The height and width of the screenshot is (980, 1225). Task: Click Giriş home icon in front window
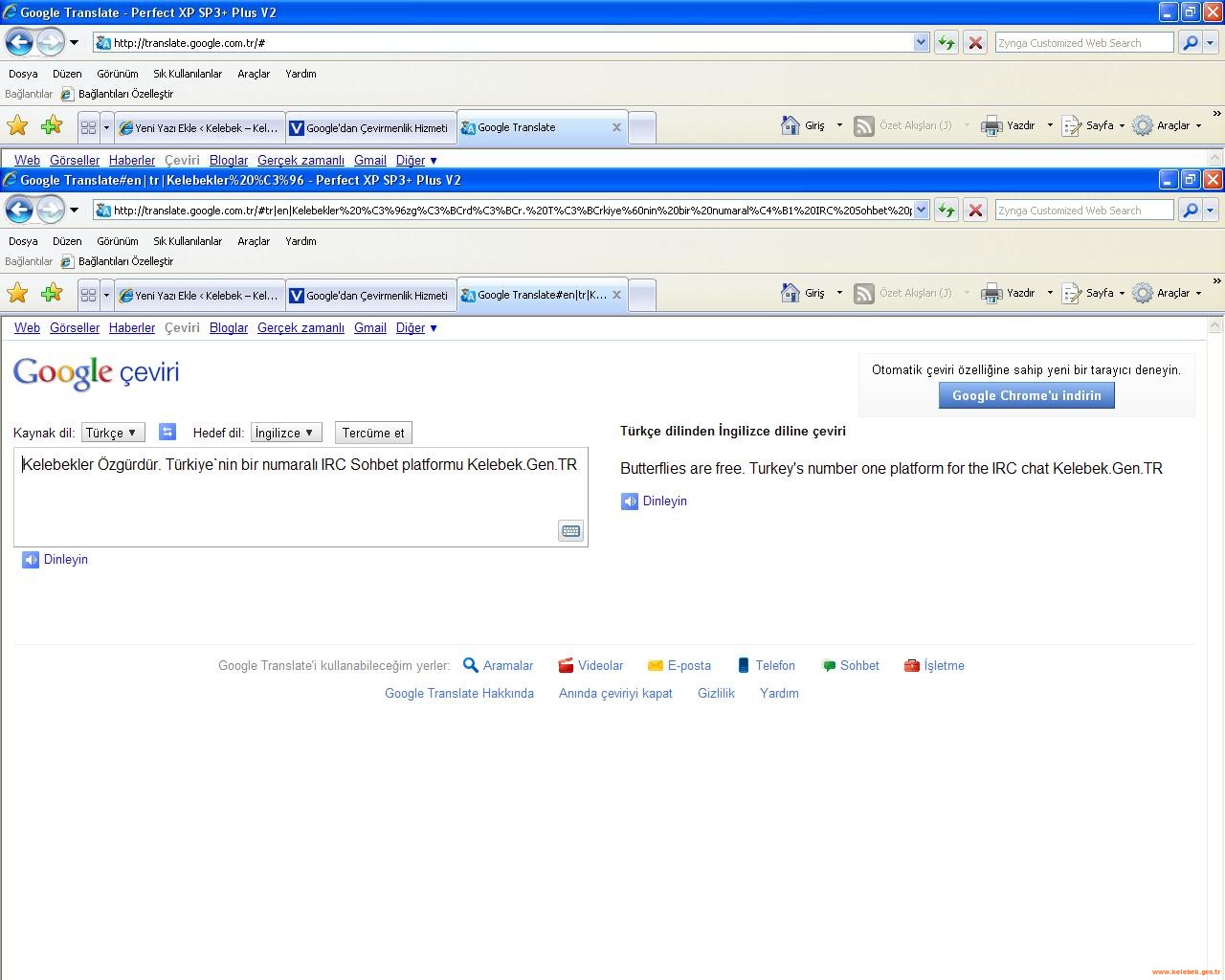point(791,293)
